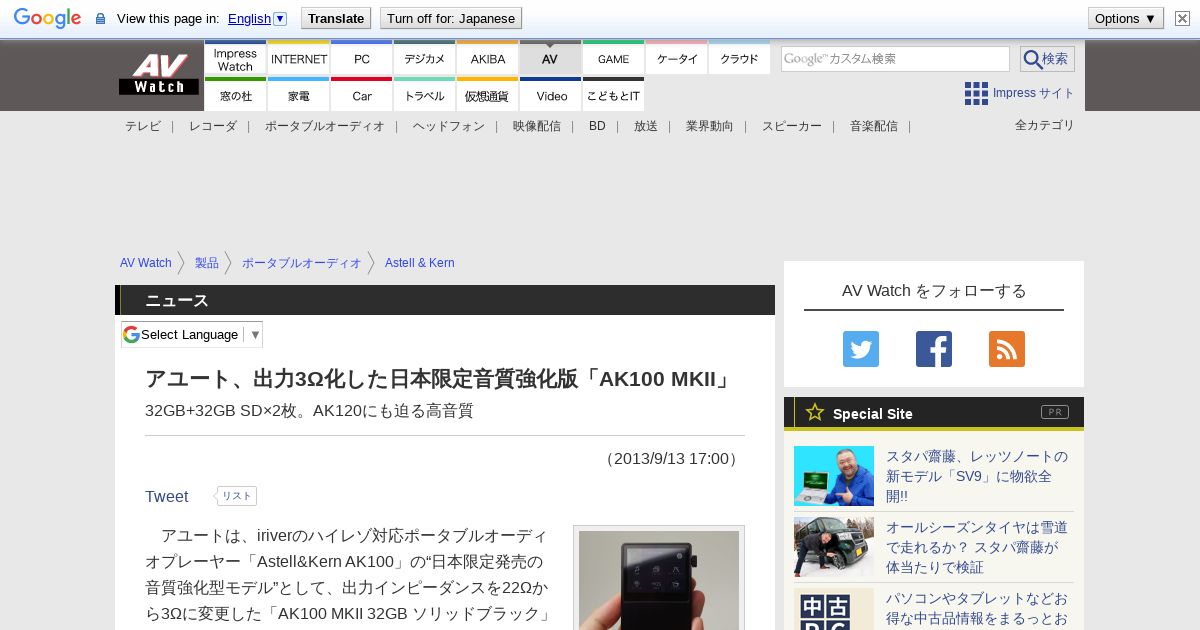Viewport: 1200px width, 630px height.
Task: Open the PC tab
Action: [362, 59]
